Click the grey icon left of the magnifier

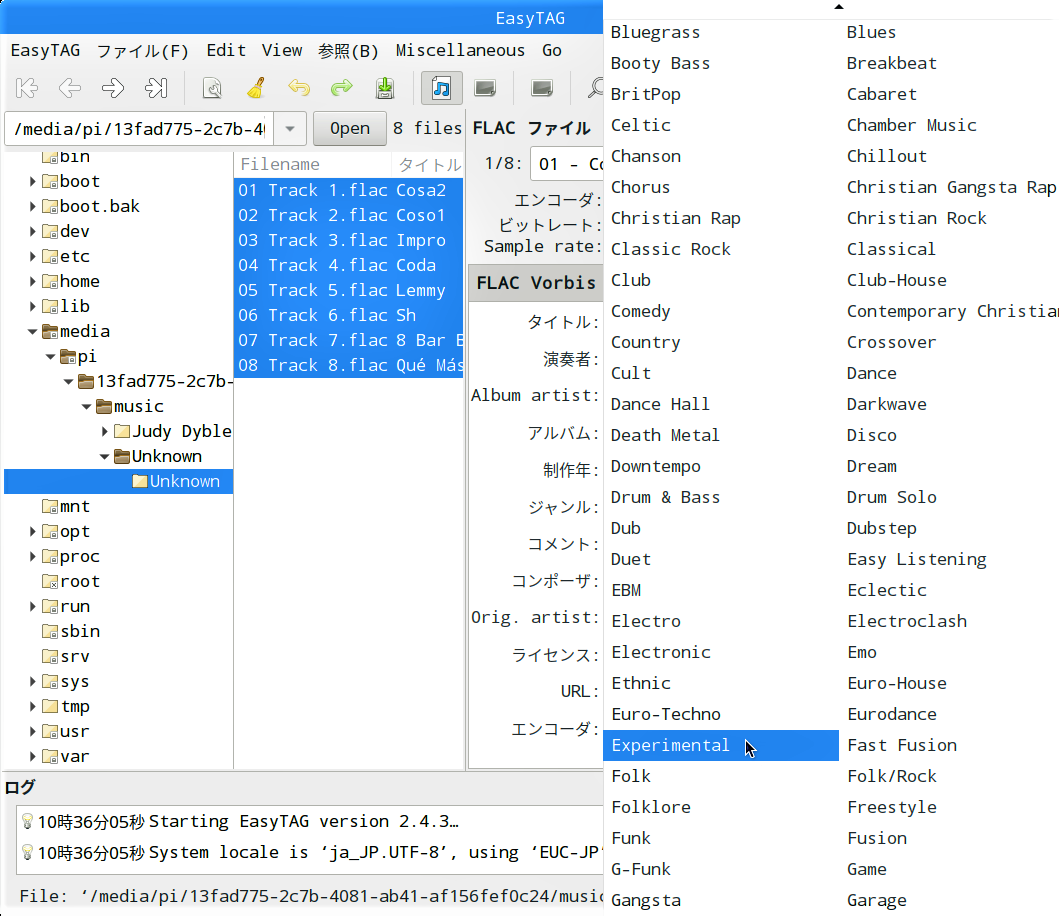coord(542,88)
